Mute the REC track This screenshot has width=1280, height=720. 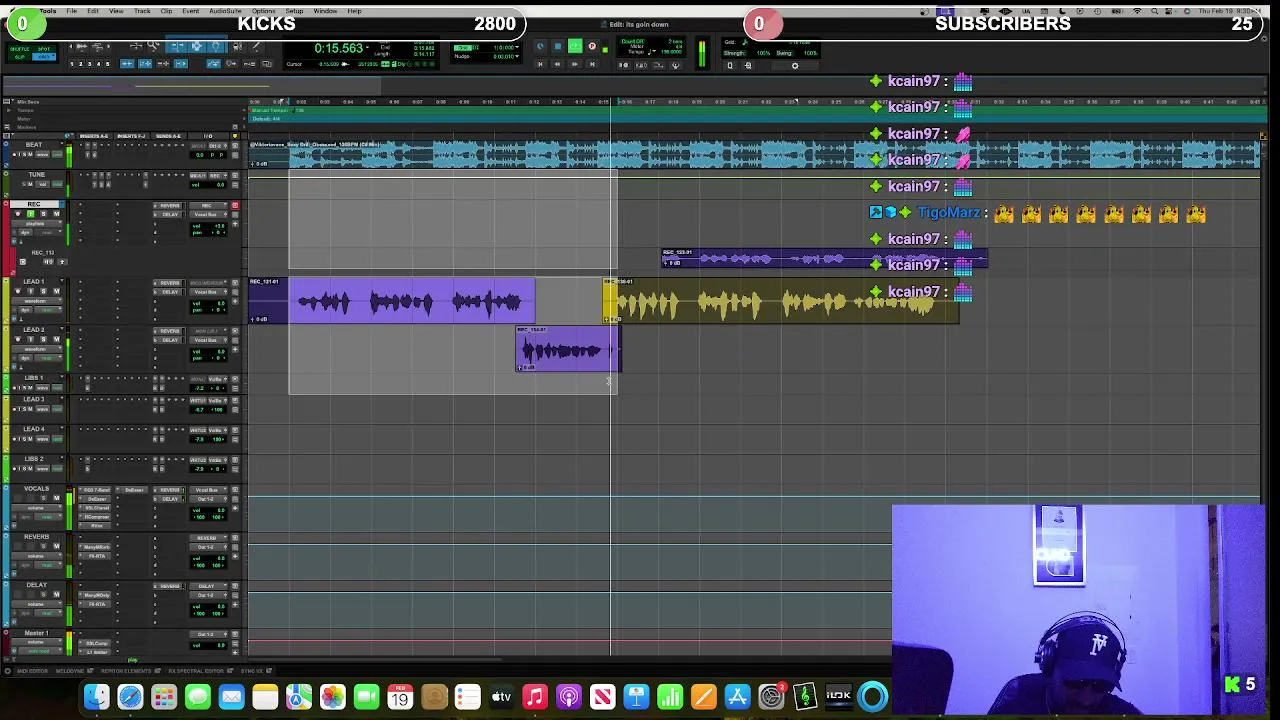pyautogui.click(x=56, y=213)
